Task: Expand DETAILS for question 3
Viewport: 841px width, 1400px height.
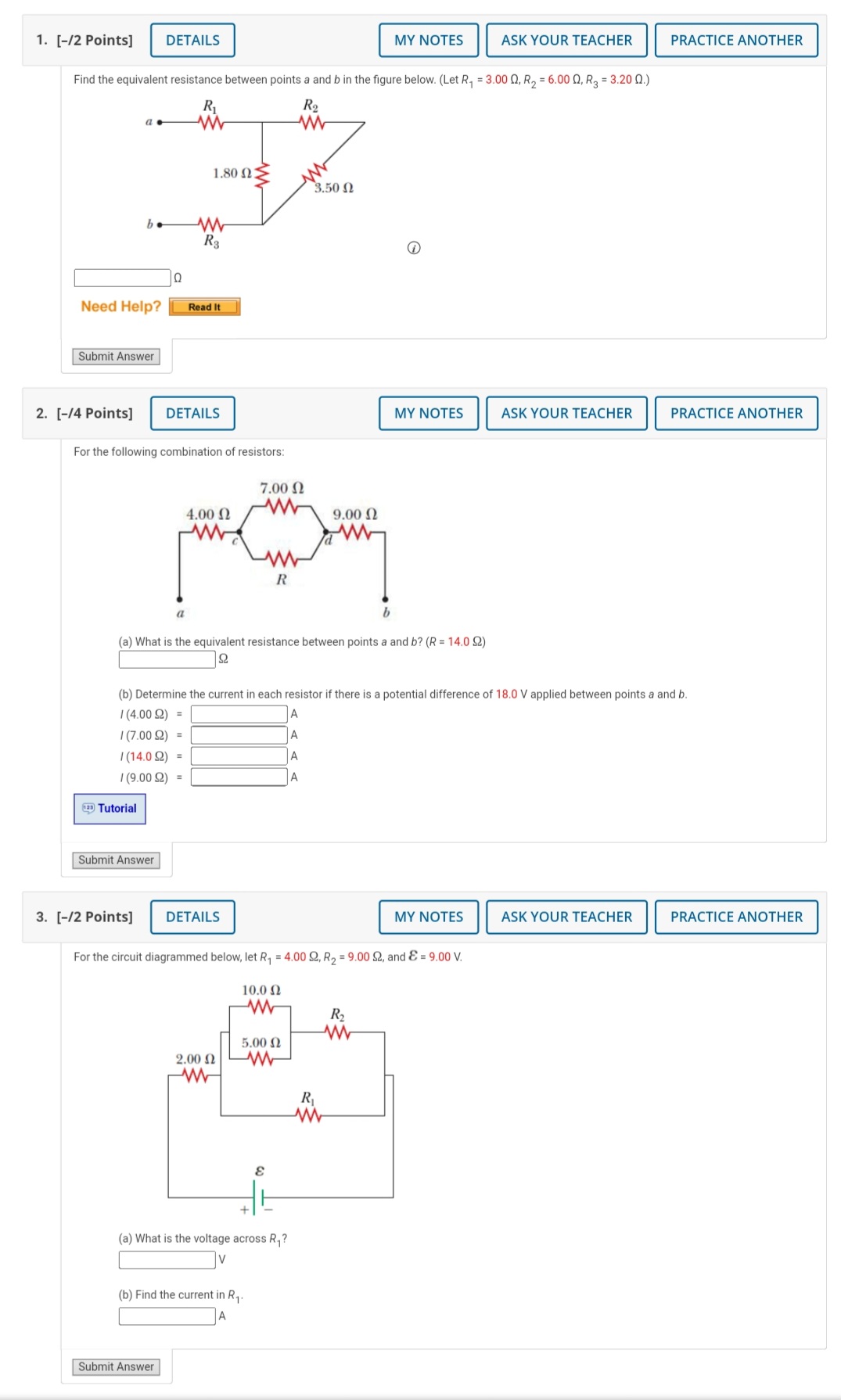Action: (x=192, y=916)
